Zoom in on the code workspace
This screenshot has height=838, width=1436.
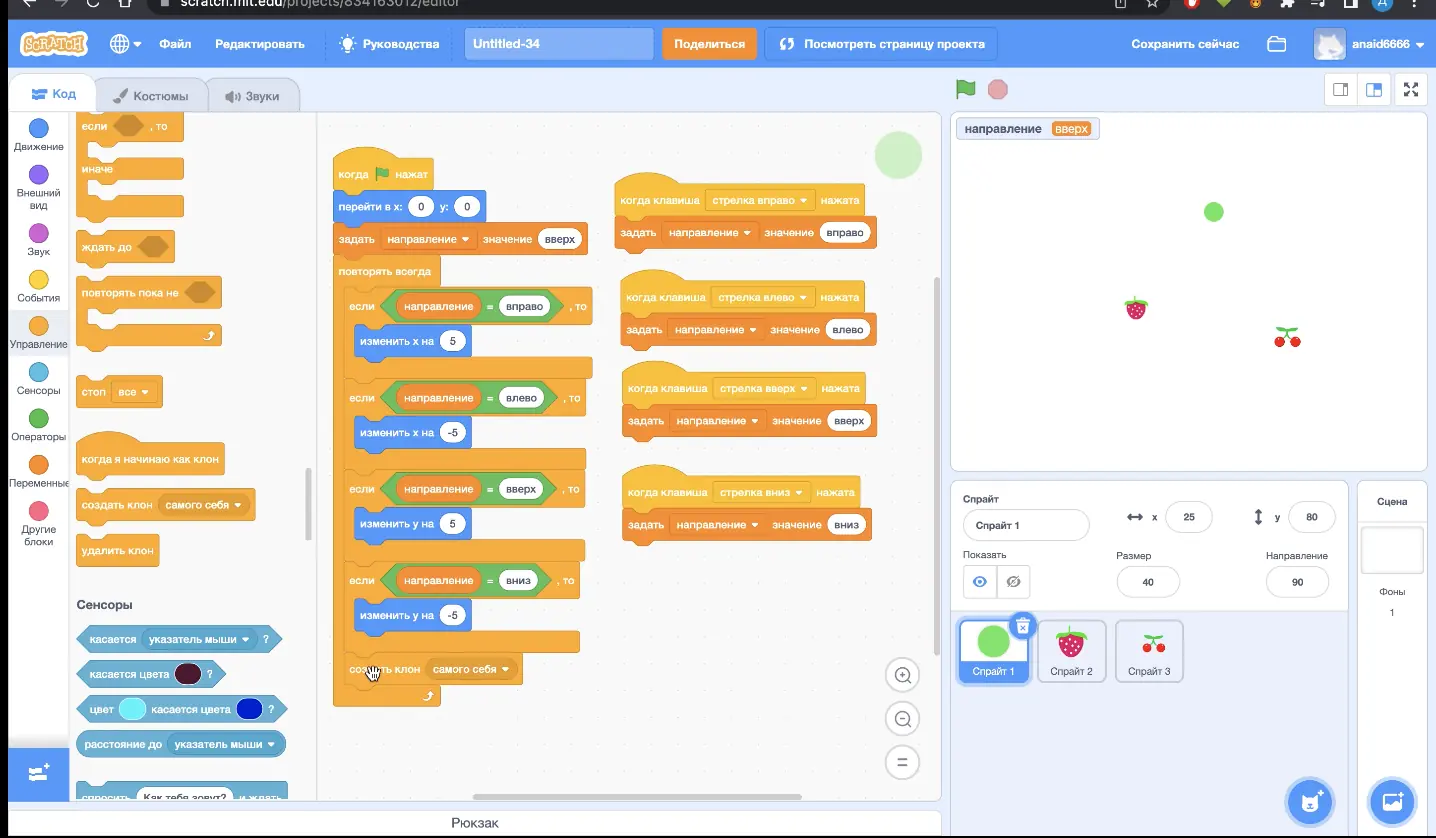(902, 675)
